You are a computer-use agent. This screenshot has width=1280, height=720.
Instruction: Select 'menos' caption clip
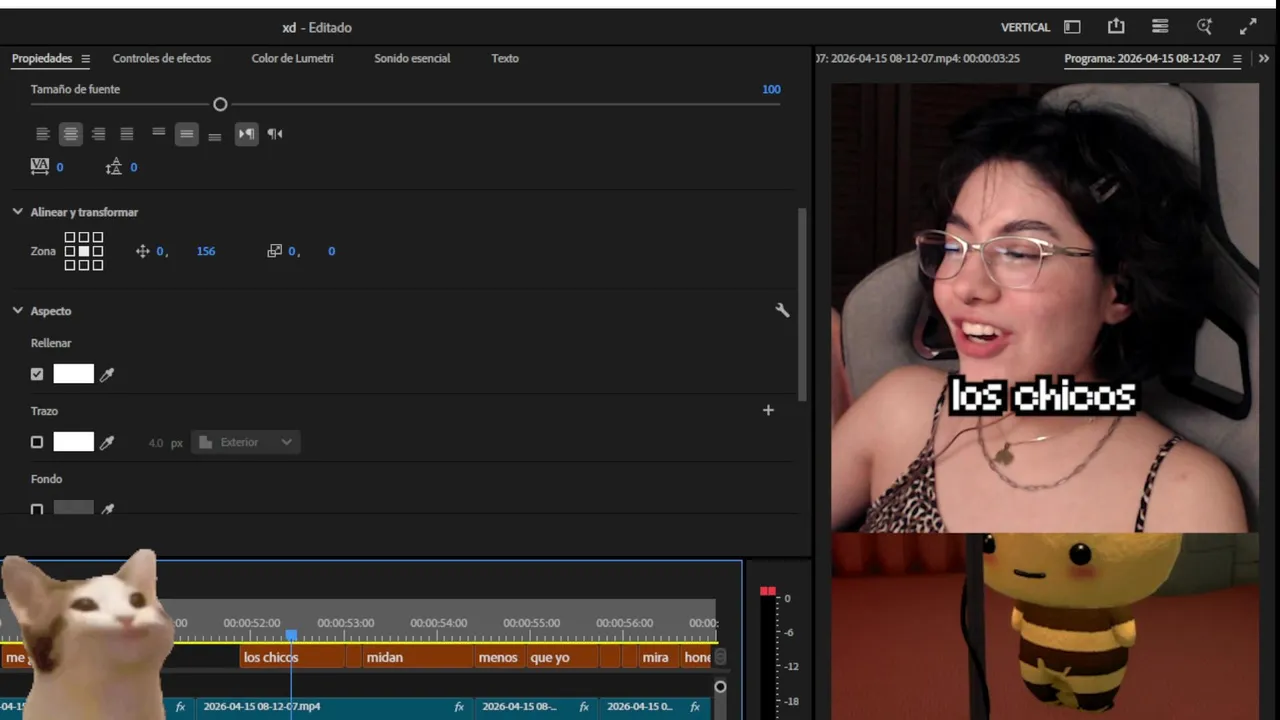(x=498, y=657)
